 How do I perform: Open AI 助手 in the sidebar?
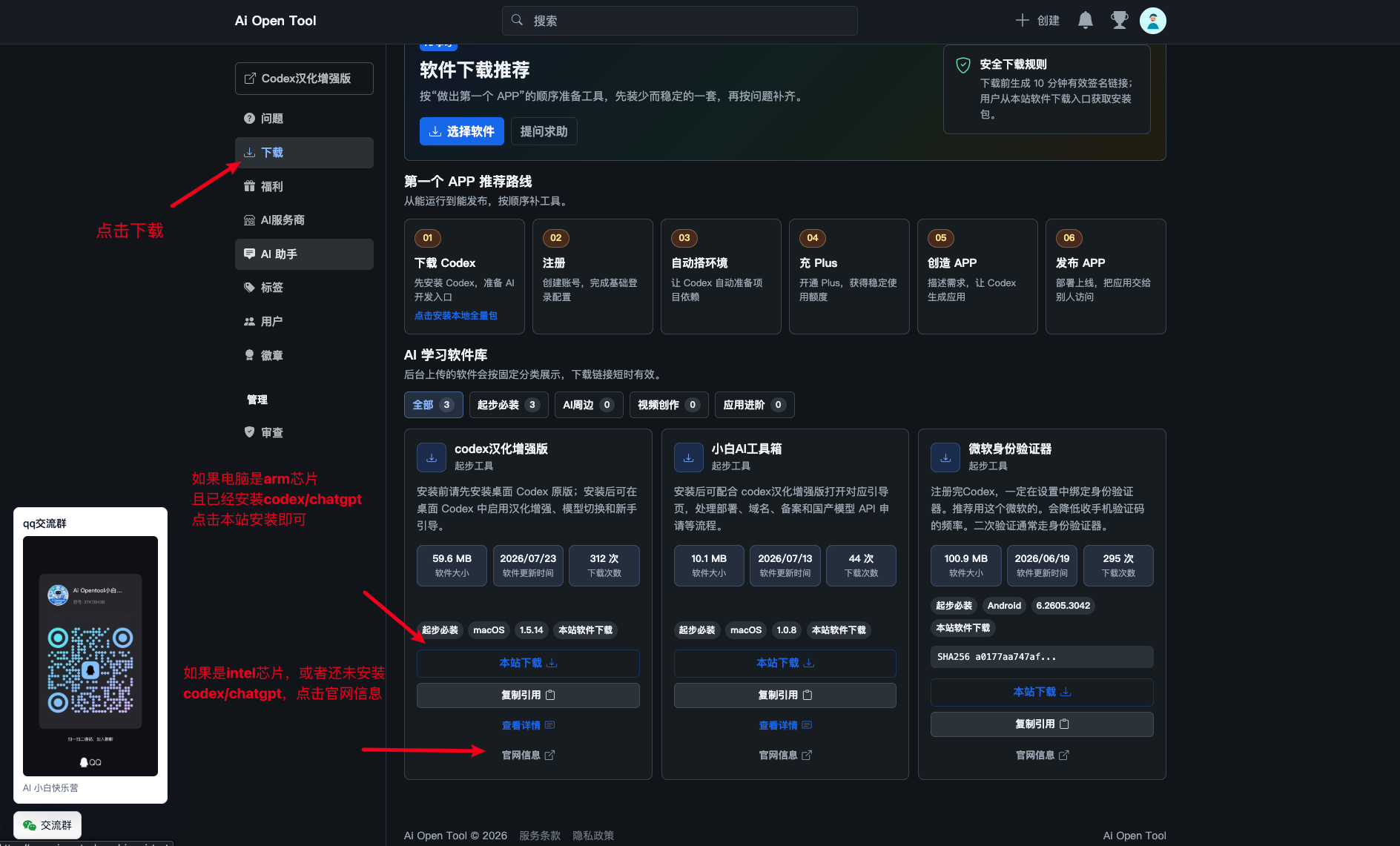click(304, 254)
